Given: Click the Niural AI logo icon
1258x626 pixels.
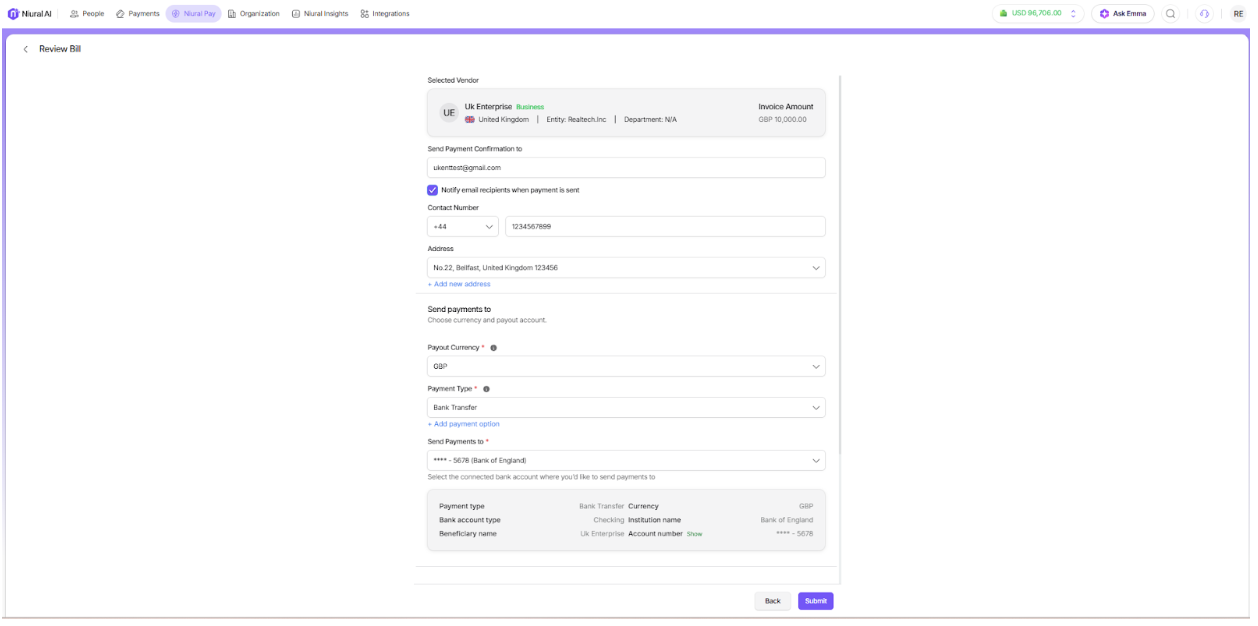Looking at the screenshot, I should coord(13,13).
